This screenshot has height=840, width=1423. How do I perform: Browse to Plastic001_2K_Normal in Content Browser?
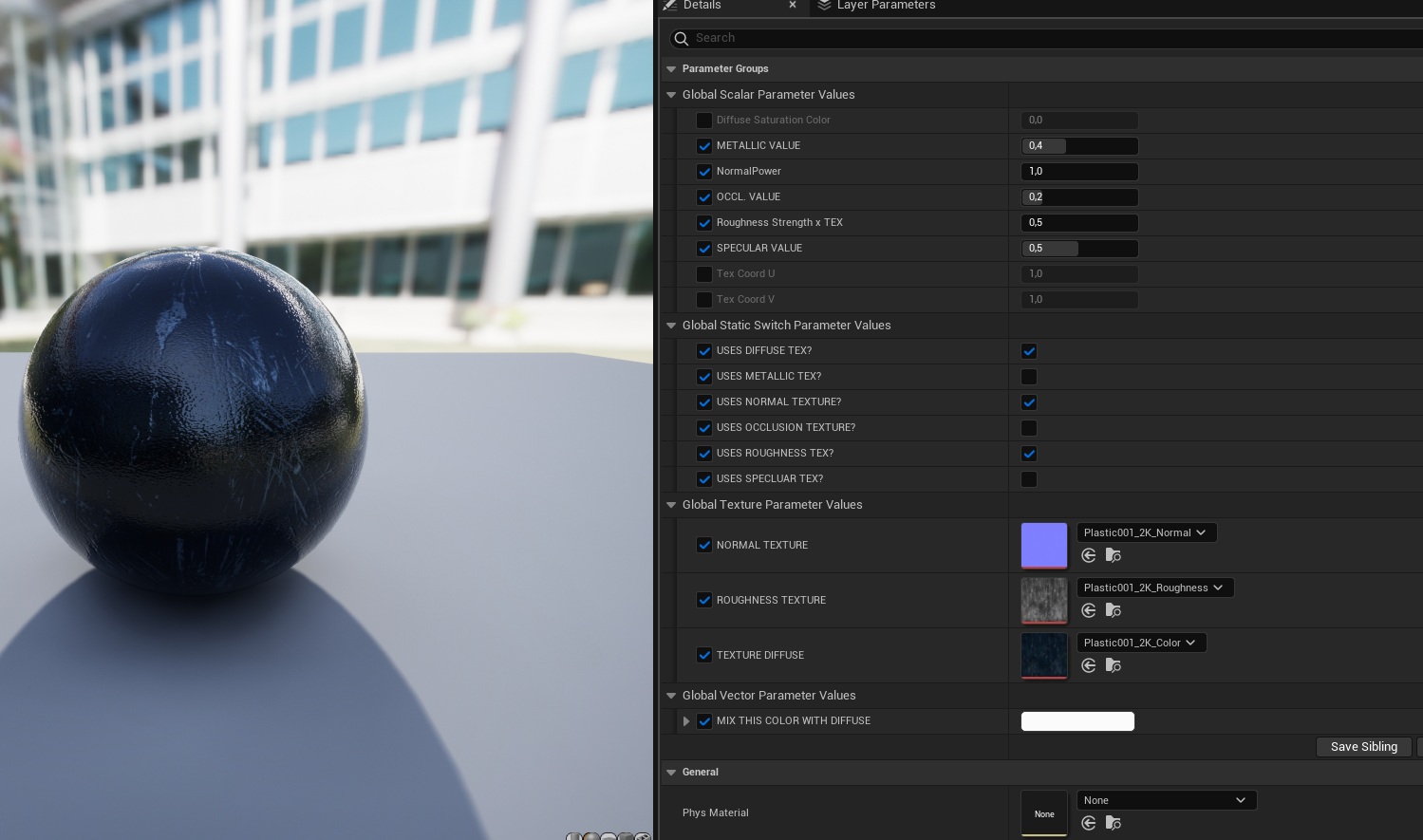tap(1114, 555)
